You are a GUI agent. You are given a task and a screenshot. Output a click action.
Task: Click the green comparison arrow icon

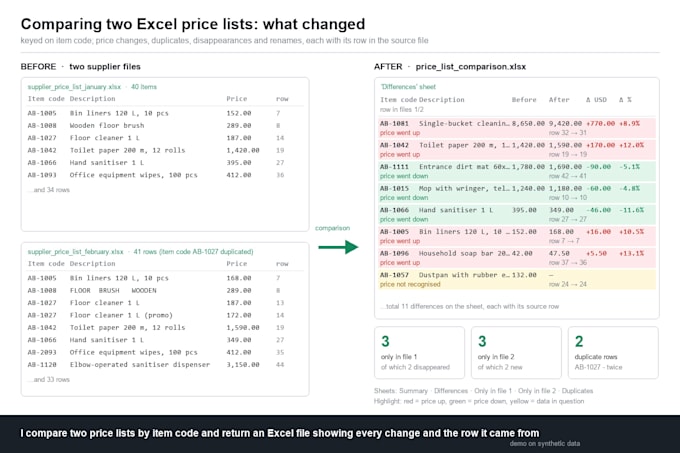coord(338,248)
